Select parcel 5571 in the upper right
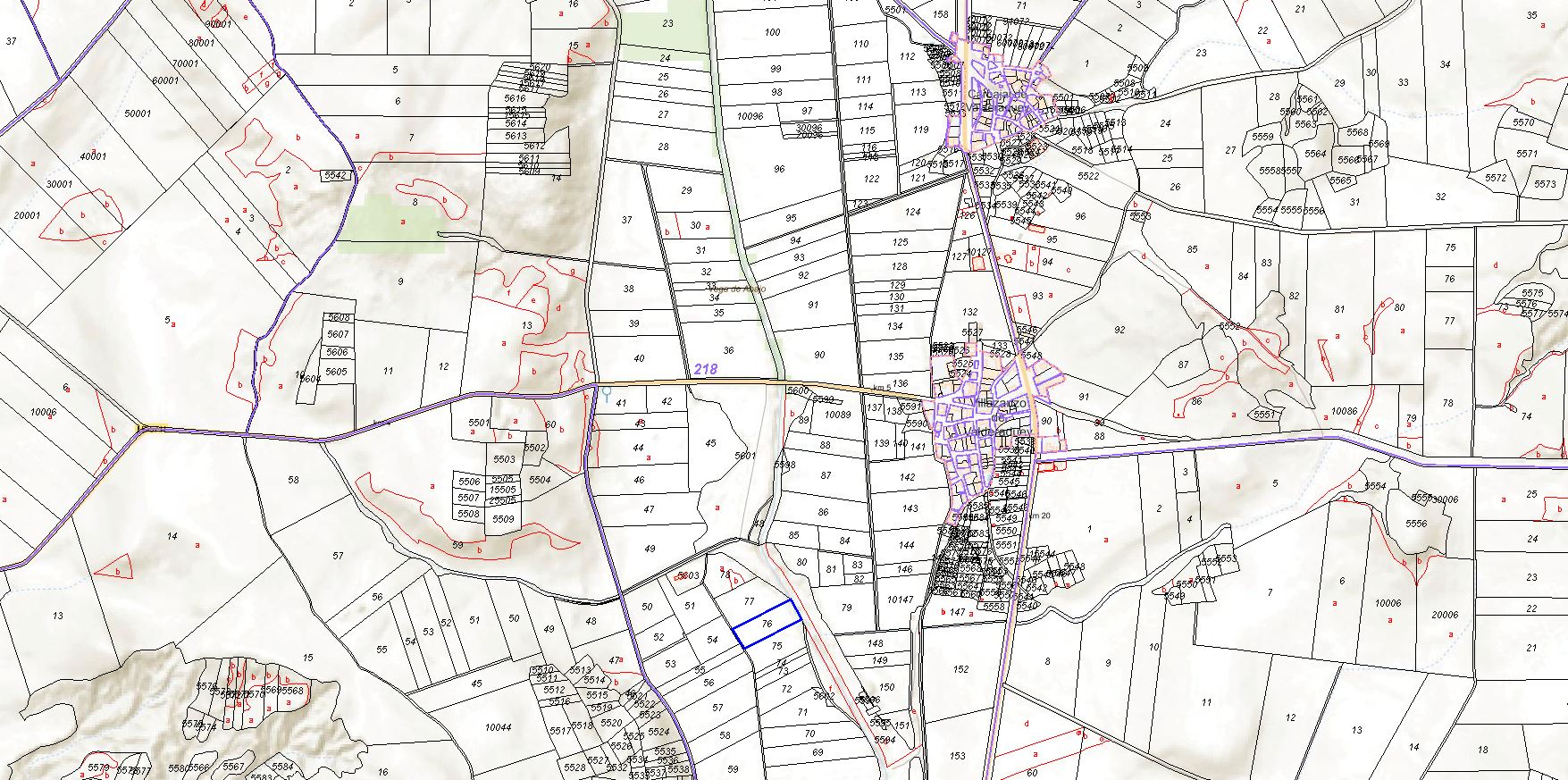The width and height of the screenshot is (1568, 780). tap(1527, 154)
